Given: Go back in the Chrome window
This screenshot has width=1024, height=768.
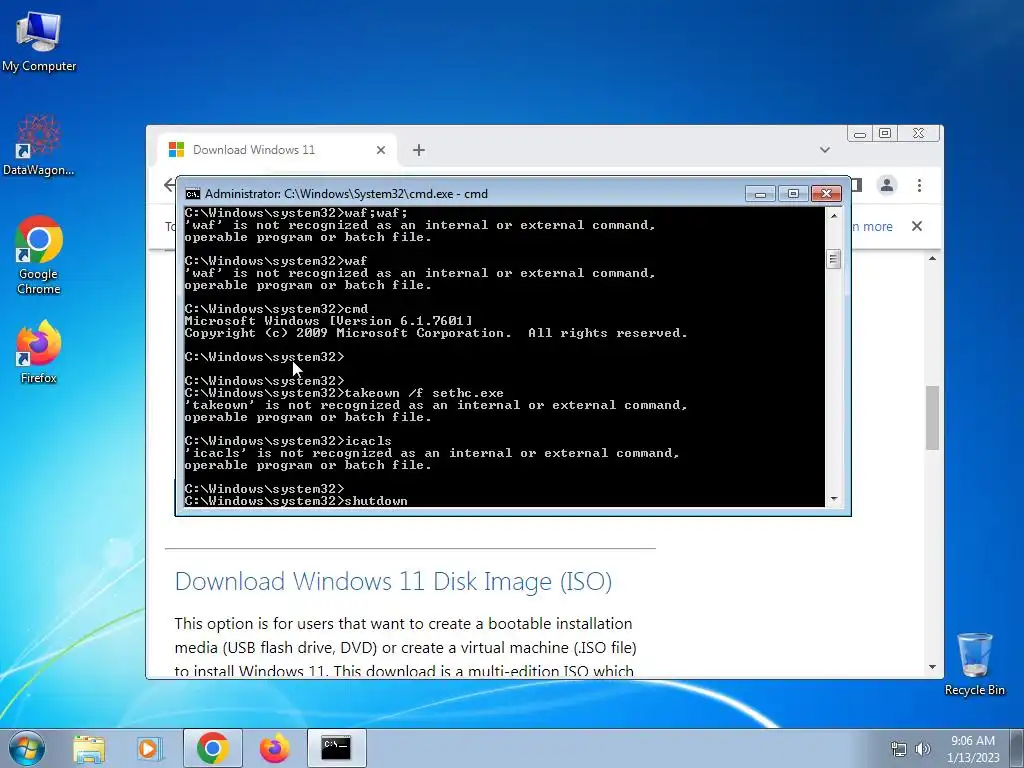Looking at the screenshot, I should click(x=169, y=185).
